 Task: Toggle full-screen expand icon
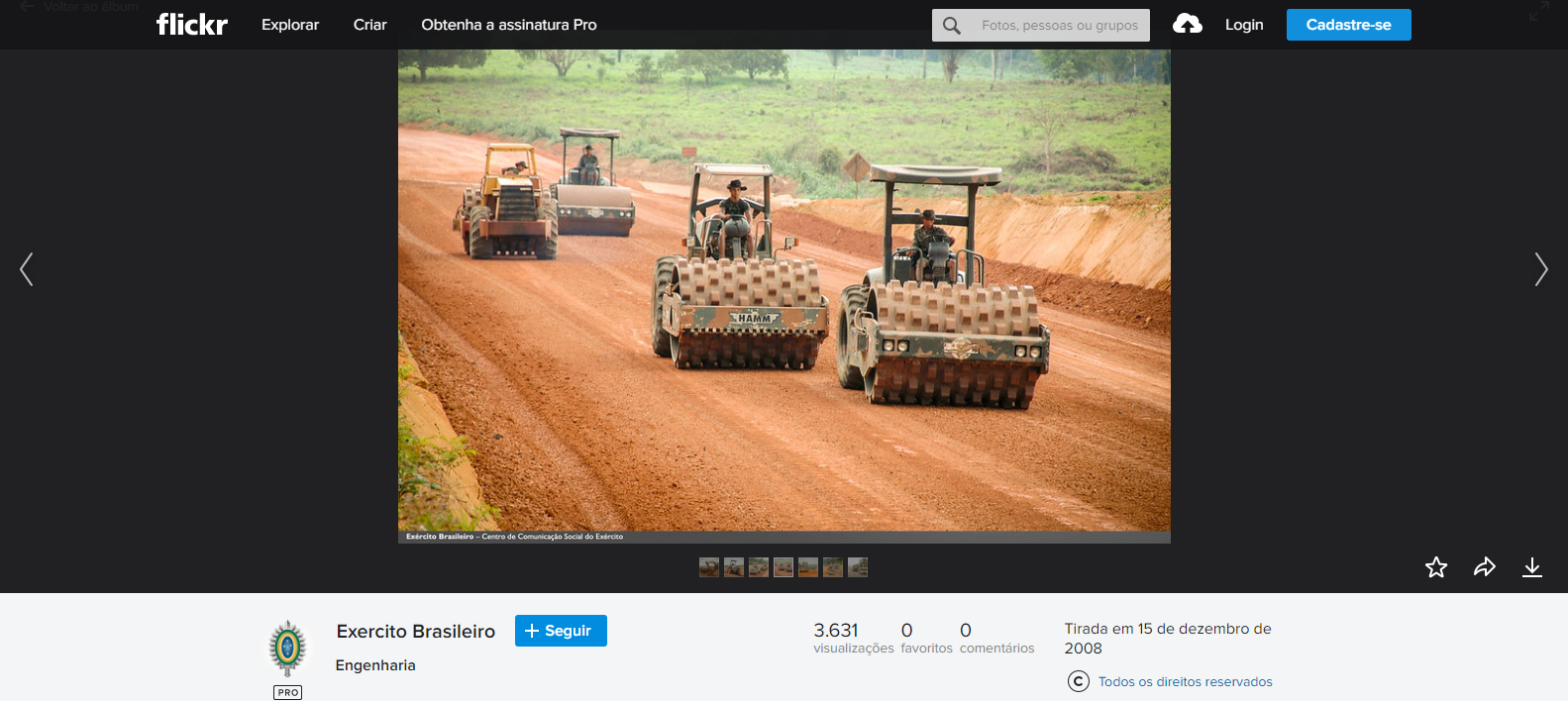pos(1538,11)
